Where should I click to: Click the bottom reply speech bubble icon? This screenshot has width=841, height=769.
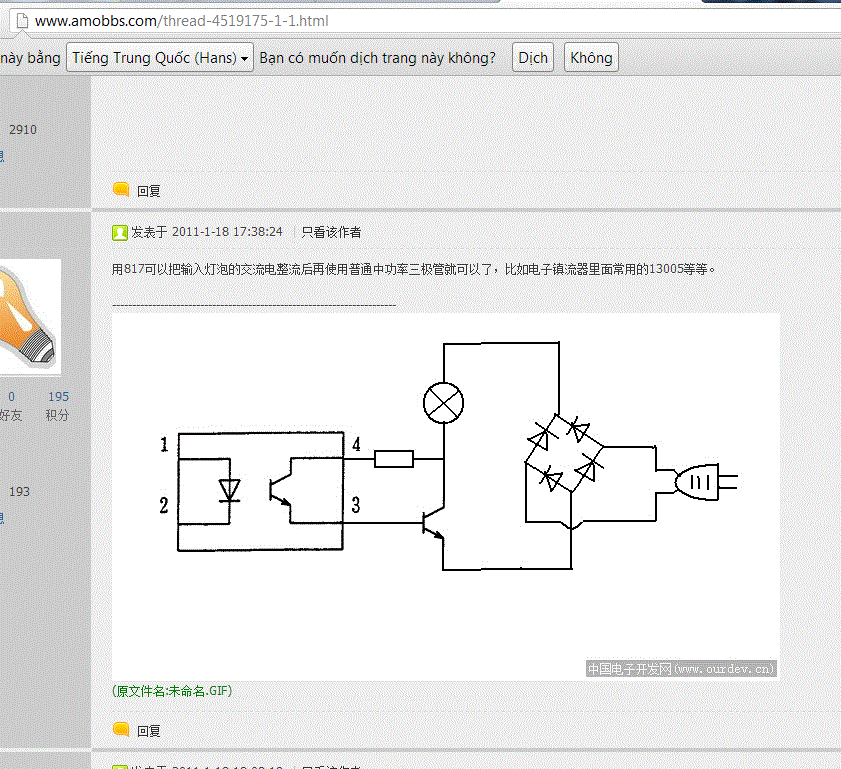[121, 730]
